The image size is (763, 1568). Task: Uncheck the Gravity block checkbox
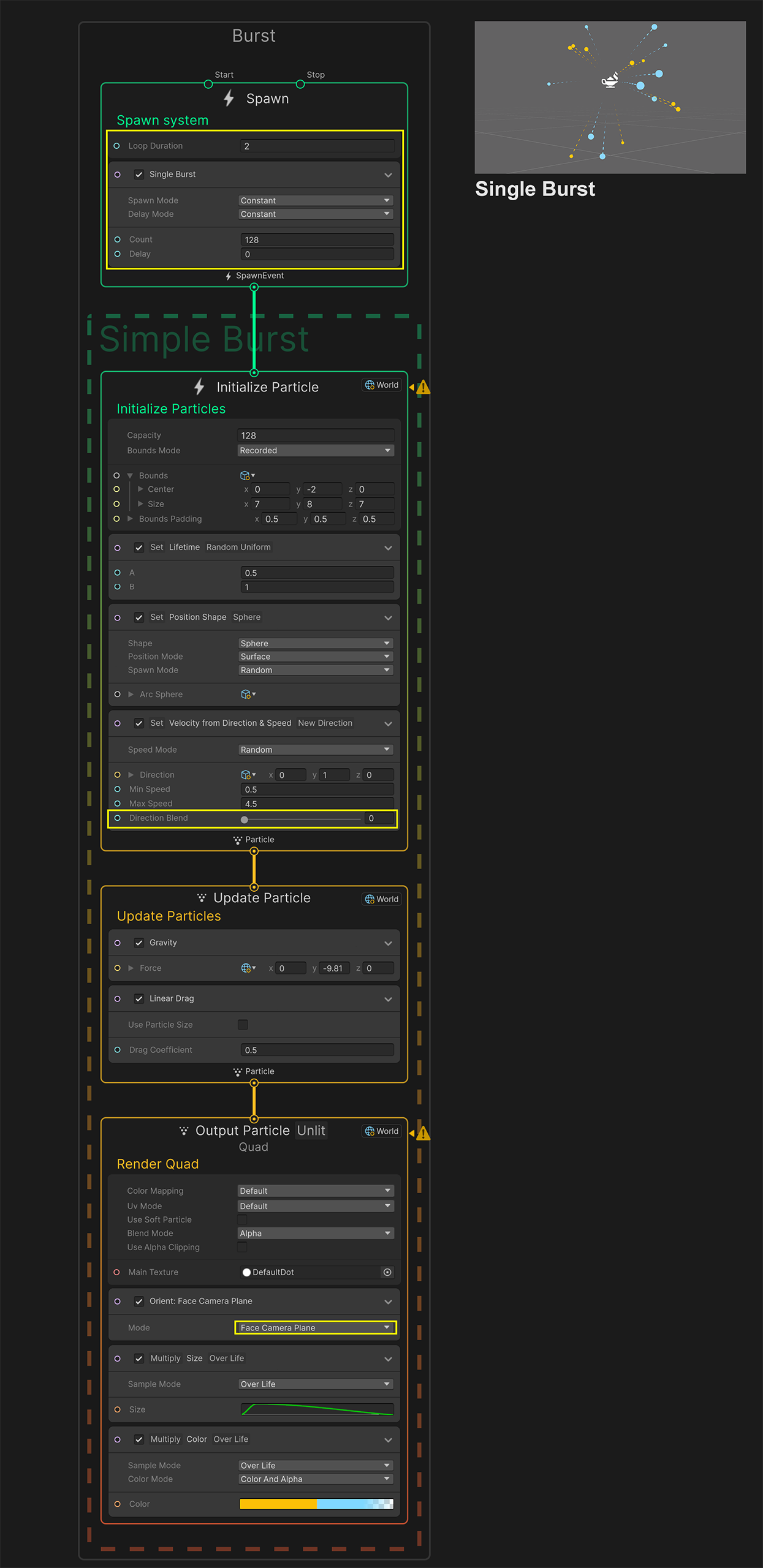tap(139, 943)
